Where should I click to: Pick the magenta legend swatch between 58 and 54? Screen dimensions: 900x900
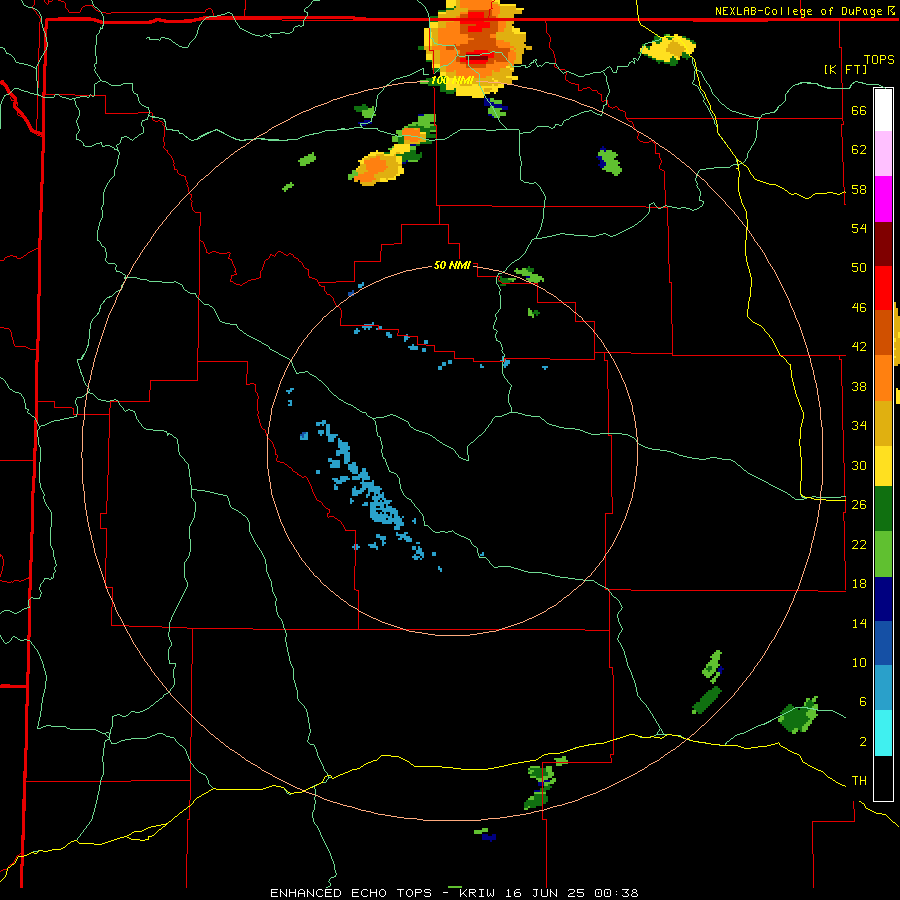(x=883, y=199)
